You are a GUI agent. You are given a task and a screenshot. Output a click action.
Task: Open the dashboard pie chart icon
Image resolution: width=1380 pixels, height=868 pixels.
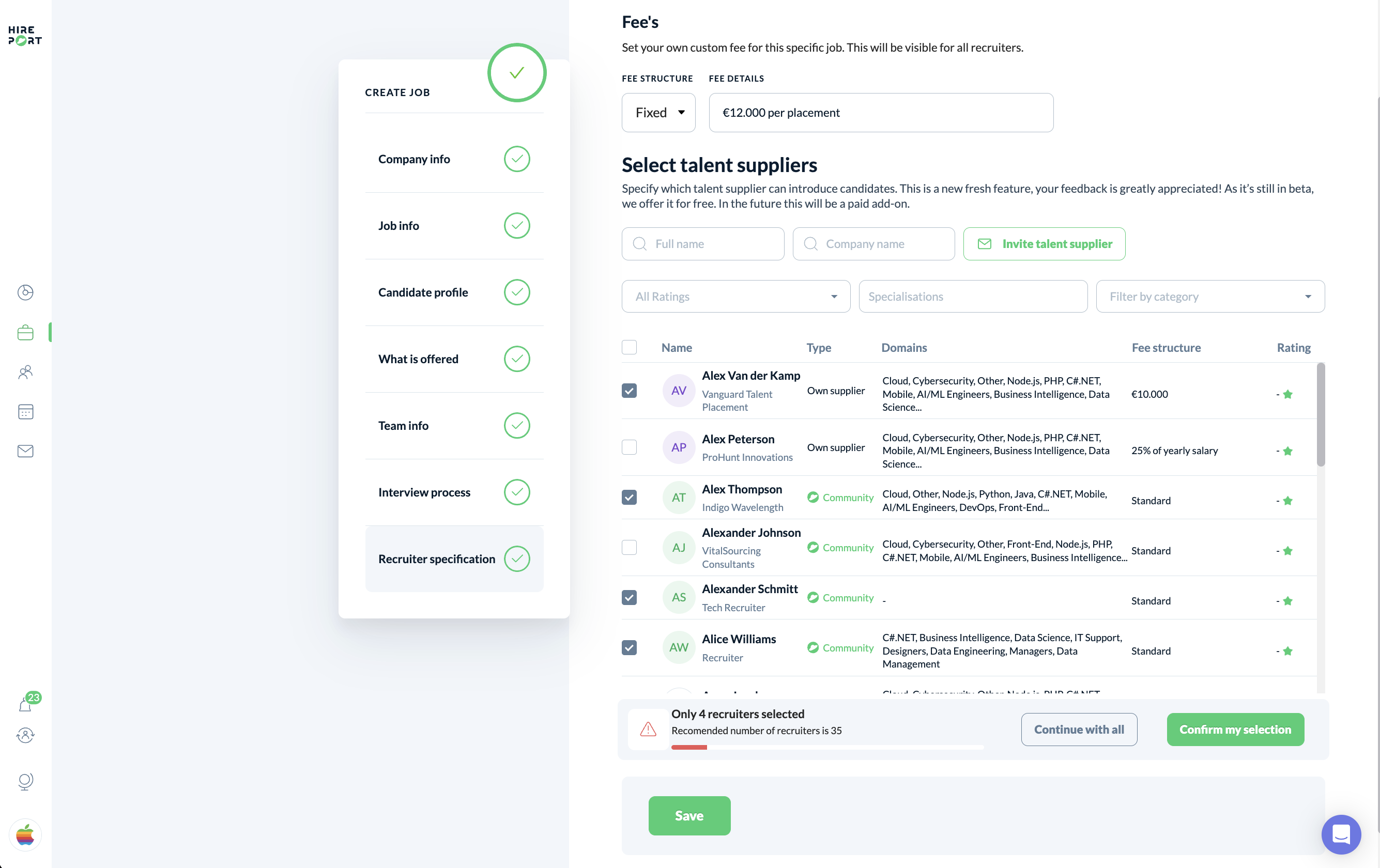click(x=25, y=292)
